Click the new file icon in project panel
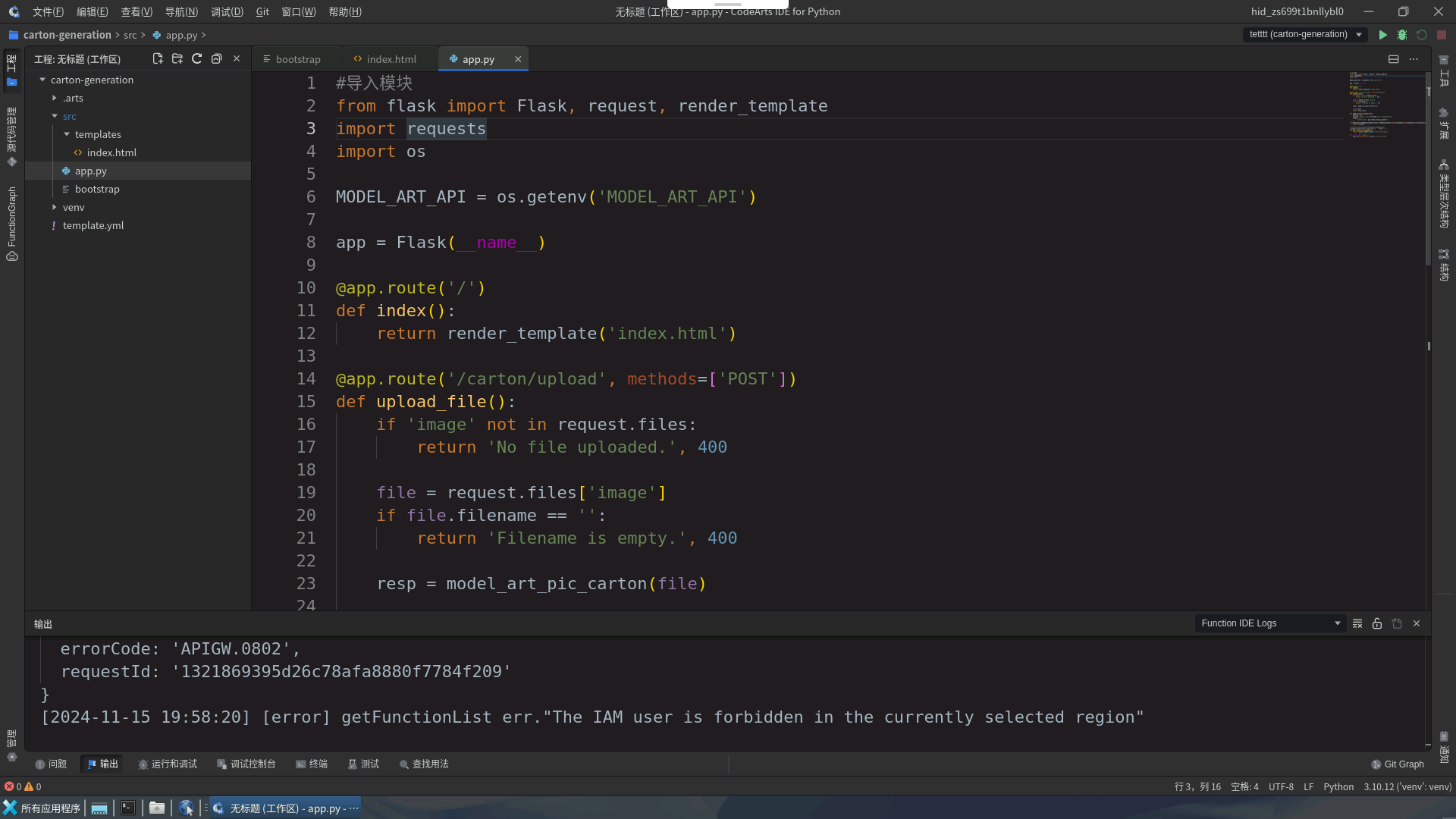The width and height of the screenshot is (1456, 819). point(158,59)
